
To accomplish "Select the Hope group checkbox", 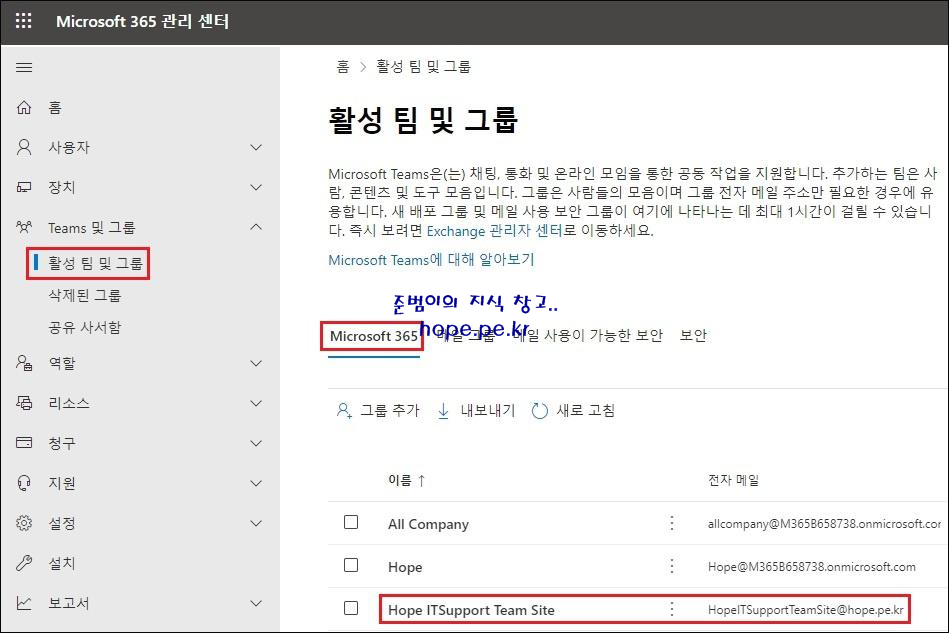I will tap(351, 565).
